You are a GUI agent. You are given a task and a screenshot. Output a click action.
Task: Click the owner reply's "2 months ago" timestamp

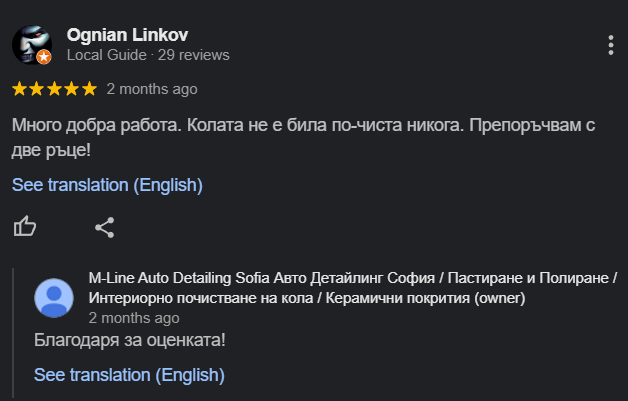(x=134, y=318)
